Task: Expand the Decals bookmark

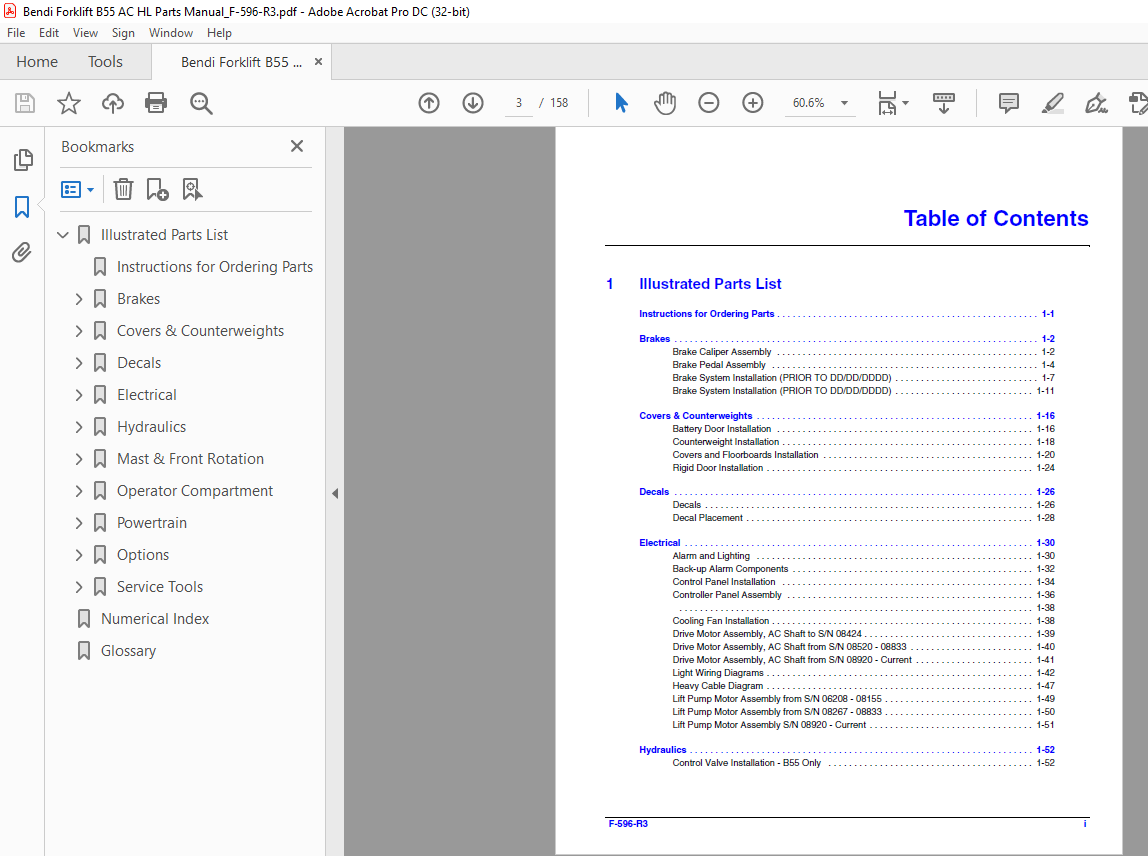Action: click(x=79, y=363)
